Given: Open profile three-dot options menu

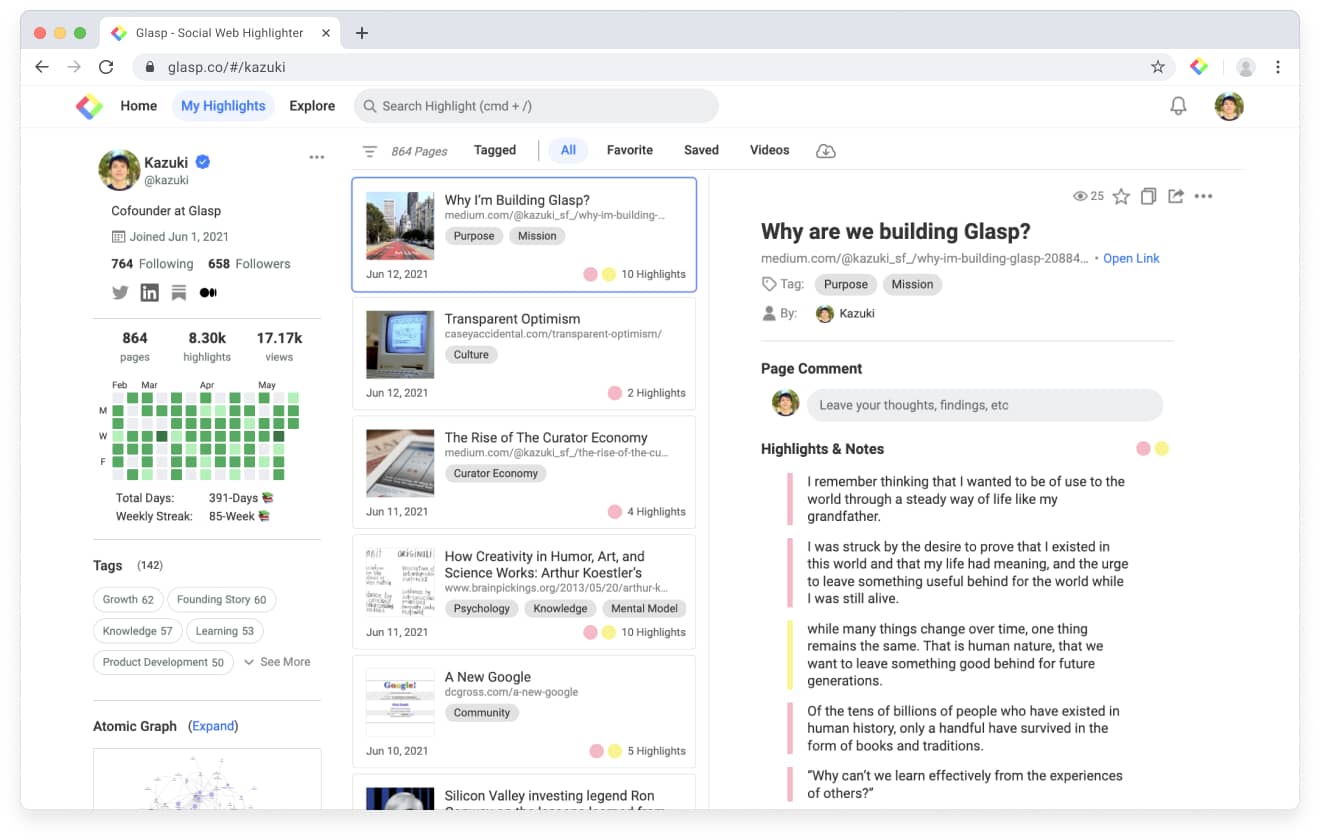Looking at the screenshot, I should tap(317, 157).
